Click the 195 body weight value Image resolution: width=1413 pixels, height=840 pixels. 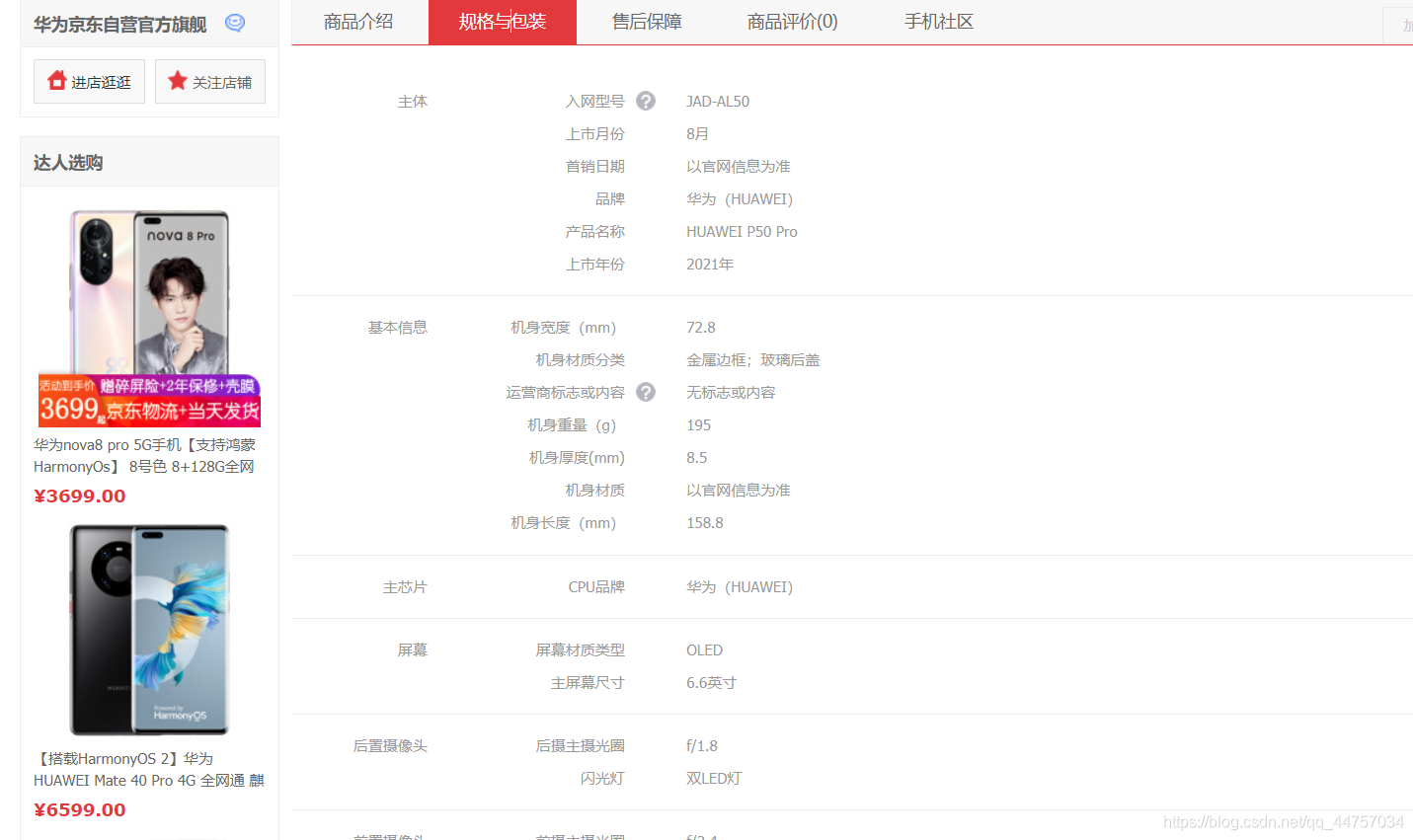pyautogui.click(x=698, y=425)
